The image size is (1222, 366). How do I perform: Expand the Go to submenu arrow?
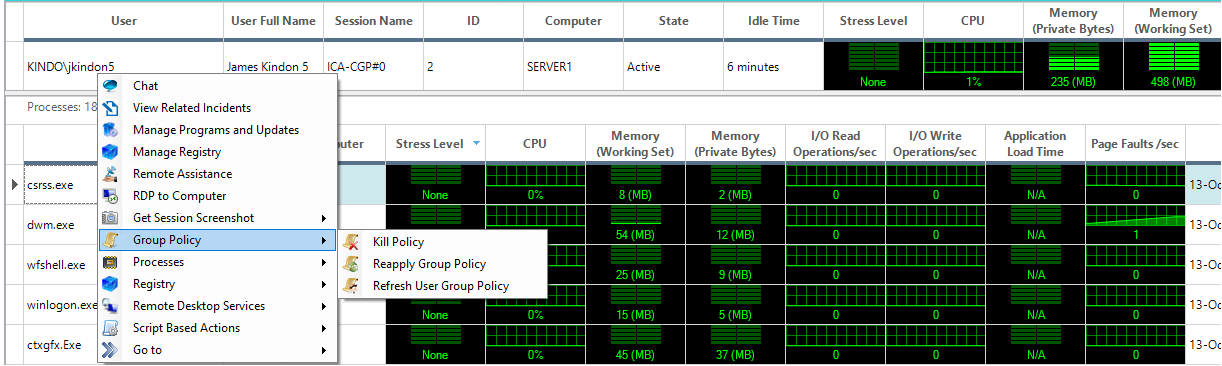[x=323, y=350]
